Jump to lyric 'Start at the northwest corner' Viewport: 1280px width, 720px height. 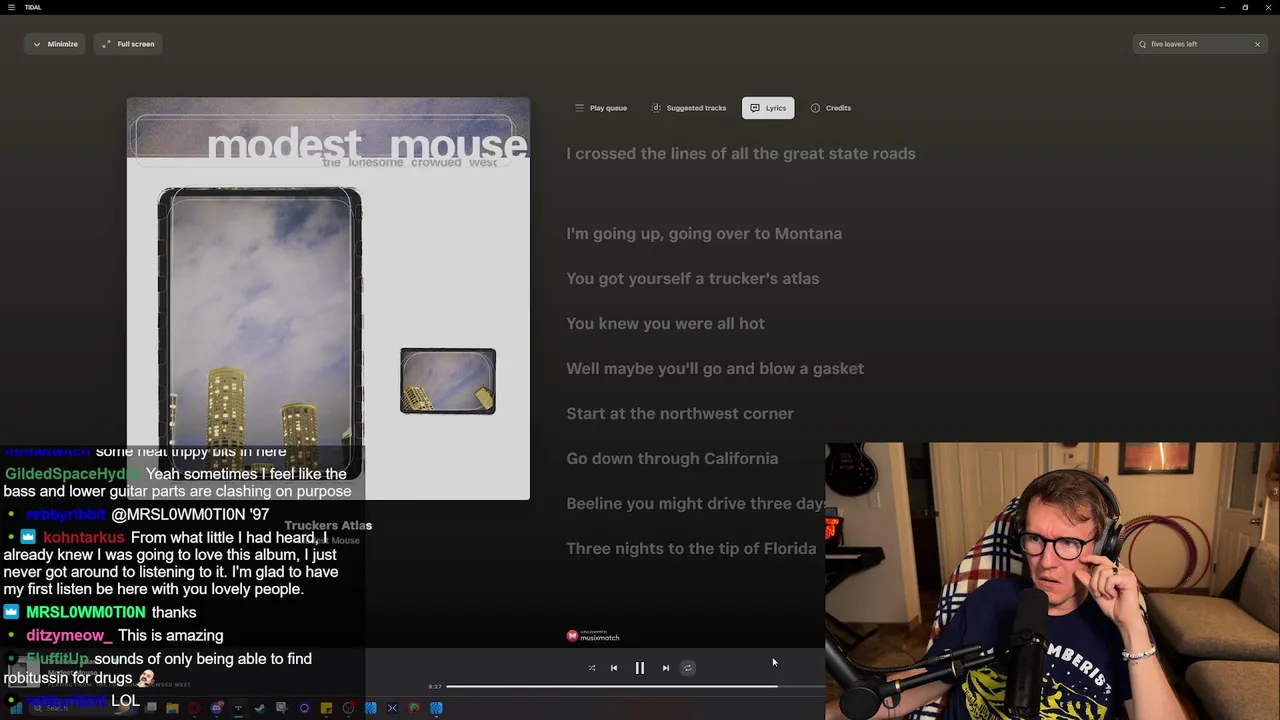coord(680,414)
